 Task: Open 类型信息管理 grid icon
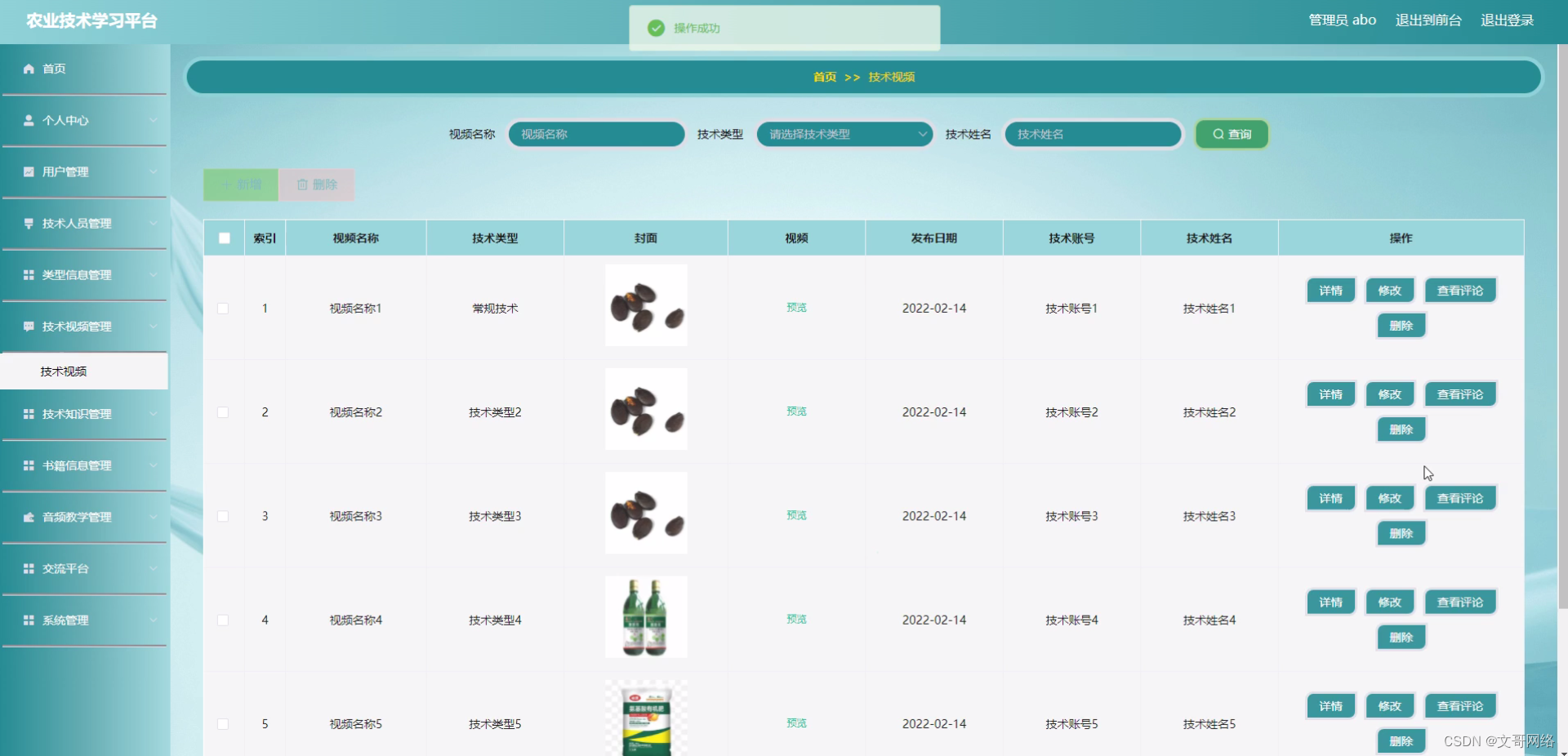(x=28, y=275)
